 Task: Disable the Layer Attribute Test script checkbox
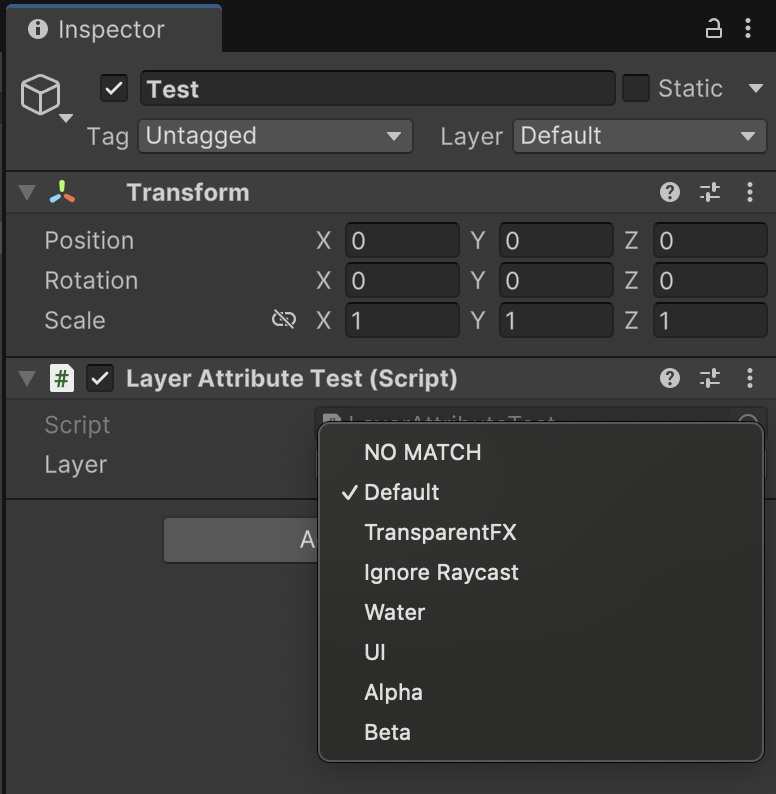100,378
